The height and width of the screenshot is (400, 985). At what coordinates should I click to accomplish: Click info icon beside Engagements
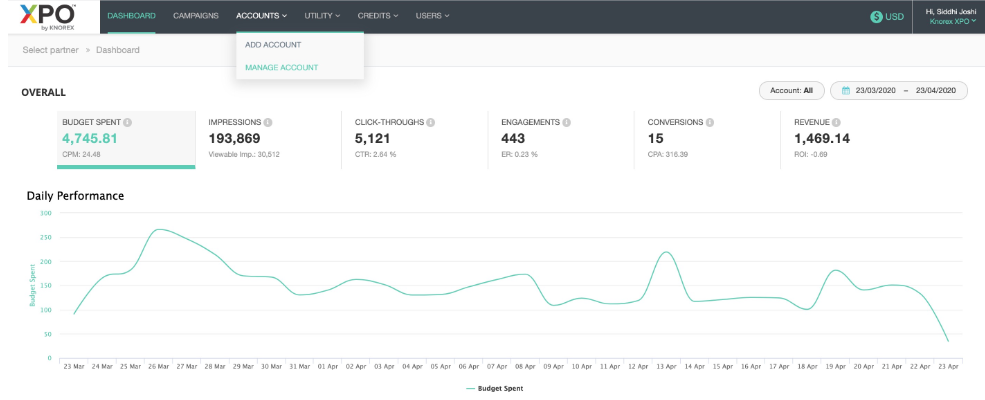(x=567, y=122)
